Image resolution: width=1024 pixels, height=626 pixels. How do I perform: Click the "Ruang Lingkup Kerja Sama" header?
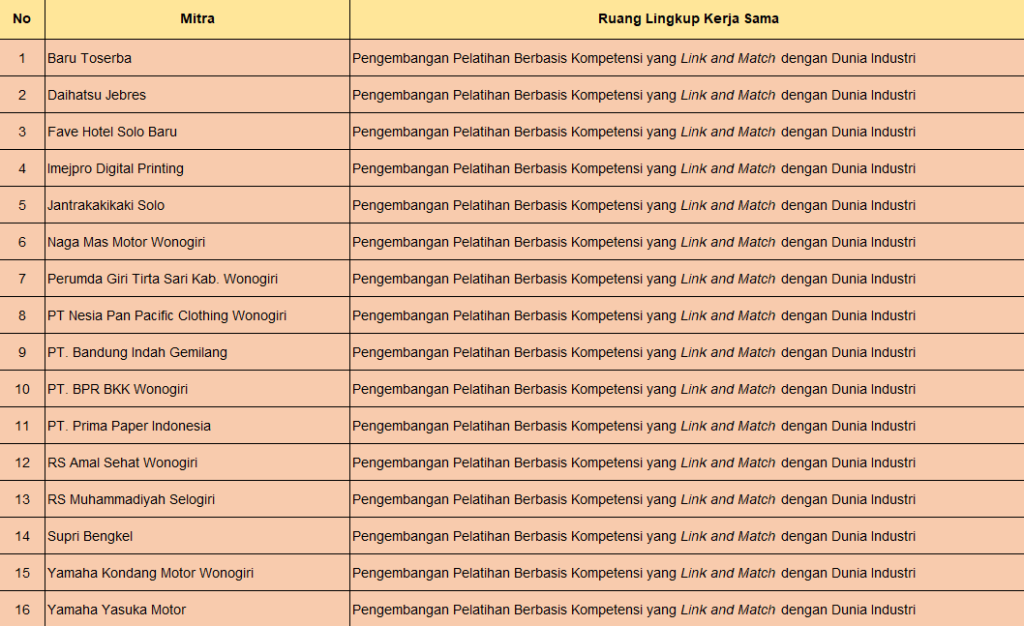[687, 19]
